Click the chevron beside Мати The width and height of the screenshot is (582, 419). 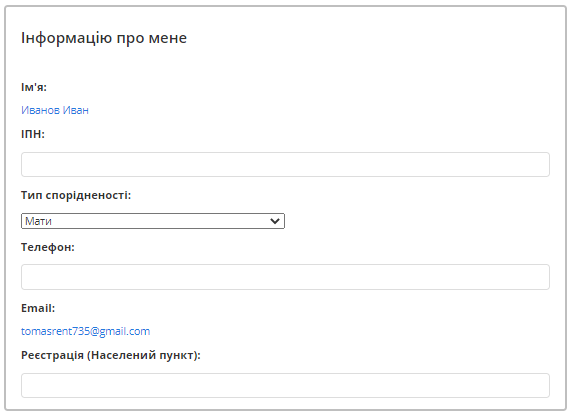coord(275,221)
